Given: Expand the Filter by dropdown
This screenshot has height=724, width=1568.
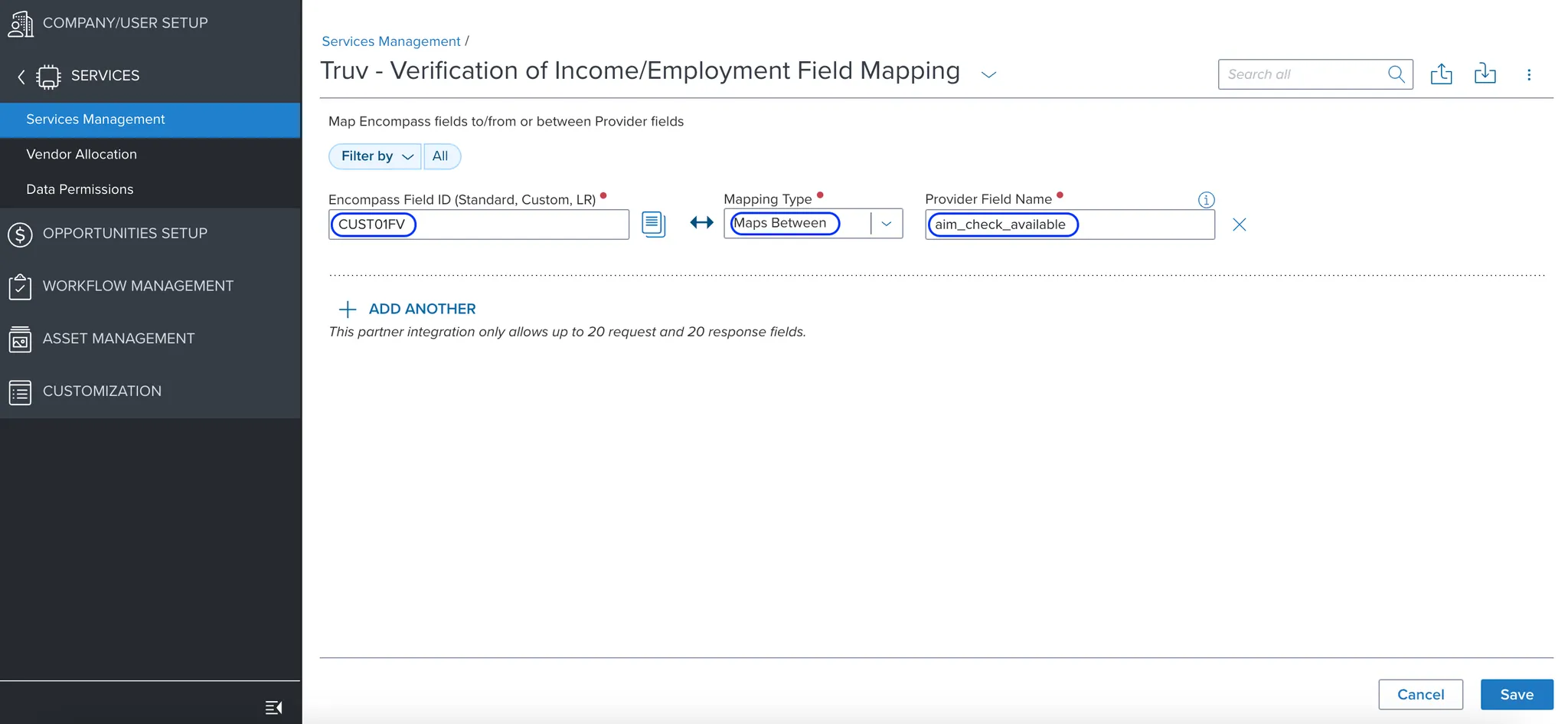Looking at the screenshot, I should point(375,156).
